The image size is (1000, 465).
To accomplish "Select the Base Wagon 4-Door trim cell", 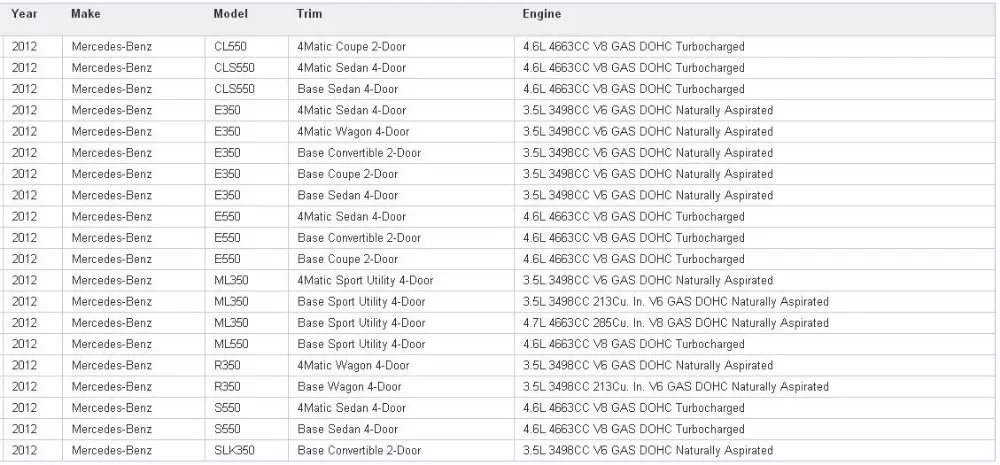I will pos(349,387).
